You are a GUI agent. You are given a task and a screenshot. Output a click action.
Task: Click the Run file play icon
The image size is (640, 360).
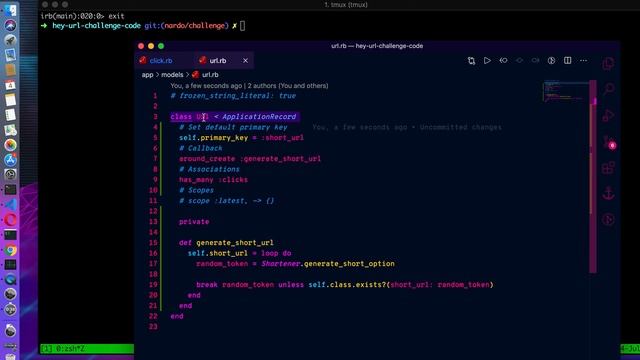point(487,60)
